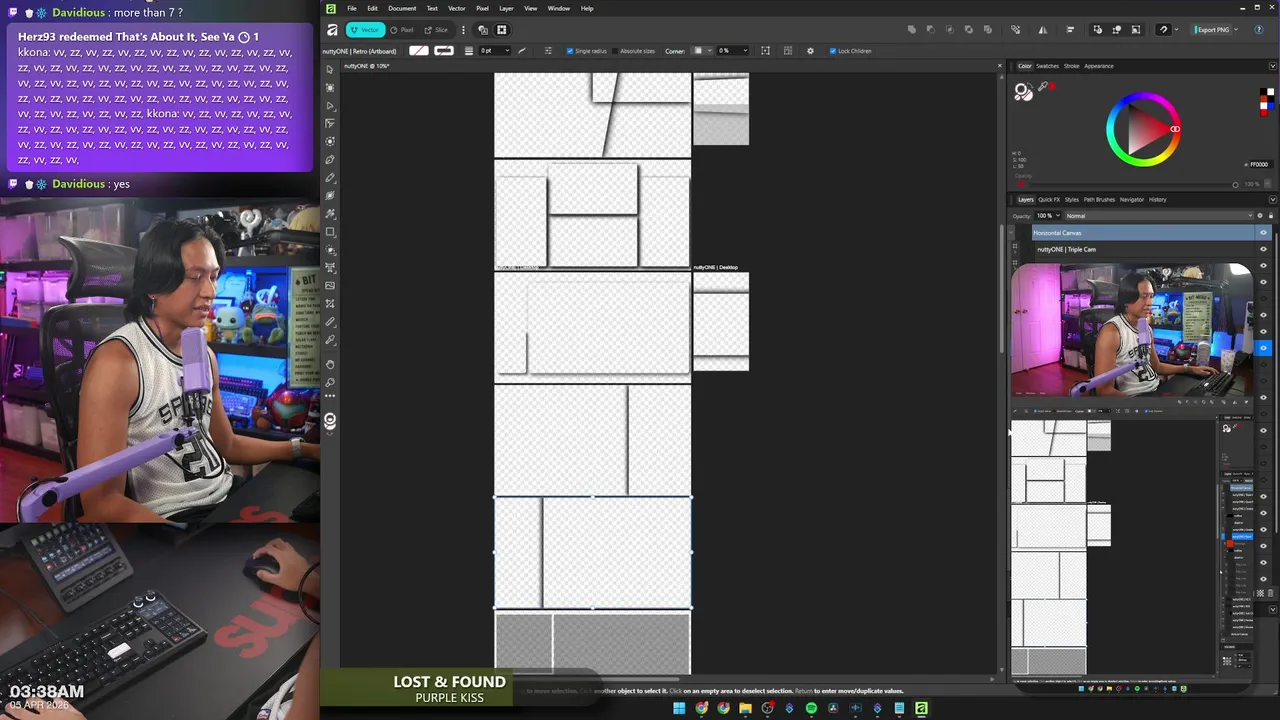Select the Rectangle shape tool
The width and height of the screenshot is (1280, 720).
(x=330, y=232)
